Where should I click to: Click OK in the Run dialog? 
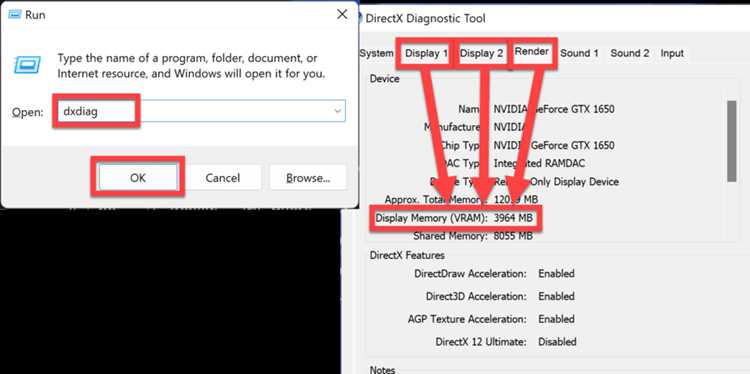click(138, 177)
